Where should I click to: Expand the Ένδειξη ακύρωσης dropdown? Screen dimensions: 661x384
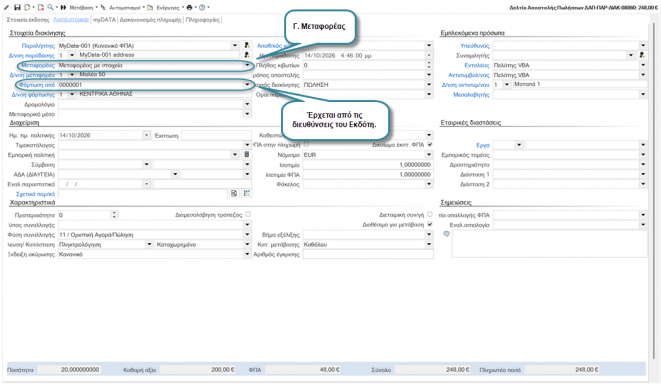pos(247,254)
